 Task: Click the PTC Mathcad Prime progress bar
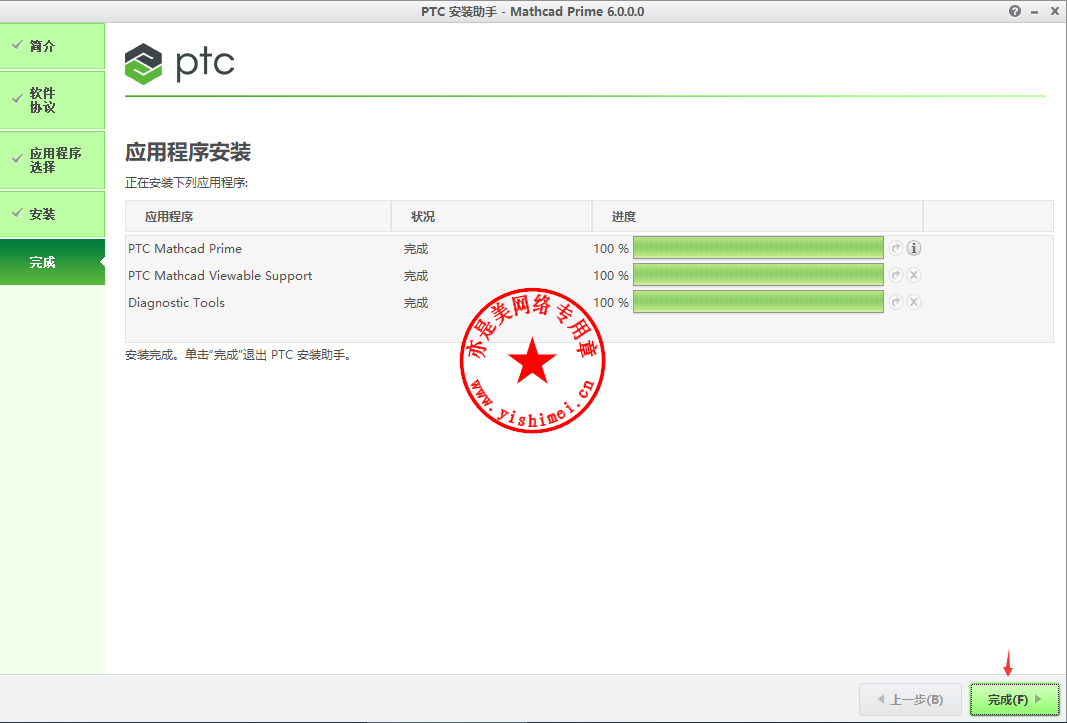(758, 248)
